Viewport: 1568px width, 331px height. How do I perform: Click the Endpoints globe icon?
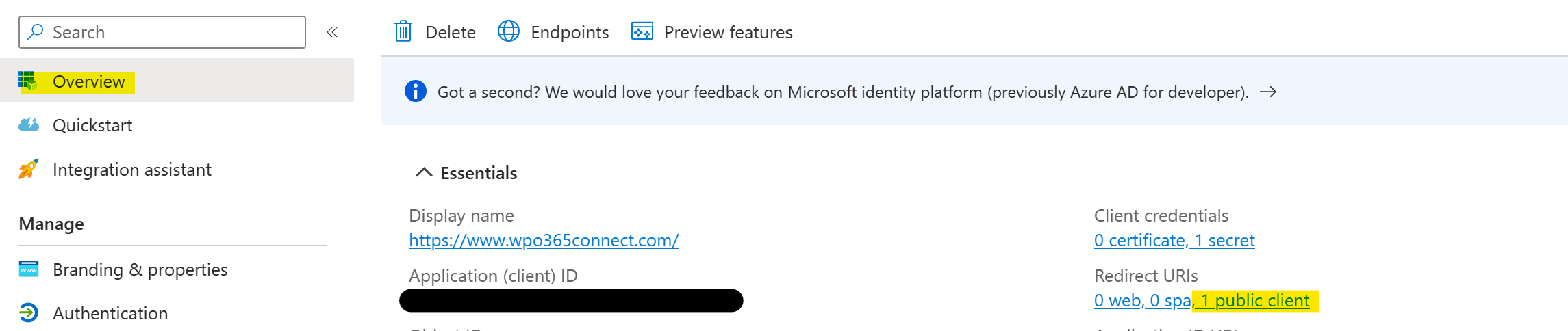click(509, 31)
